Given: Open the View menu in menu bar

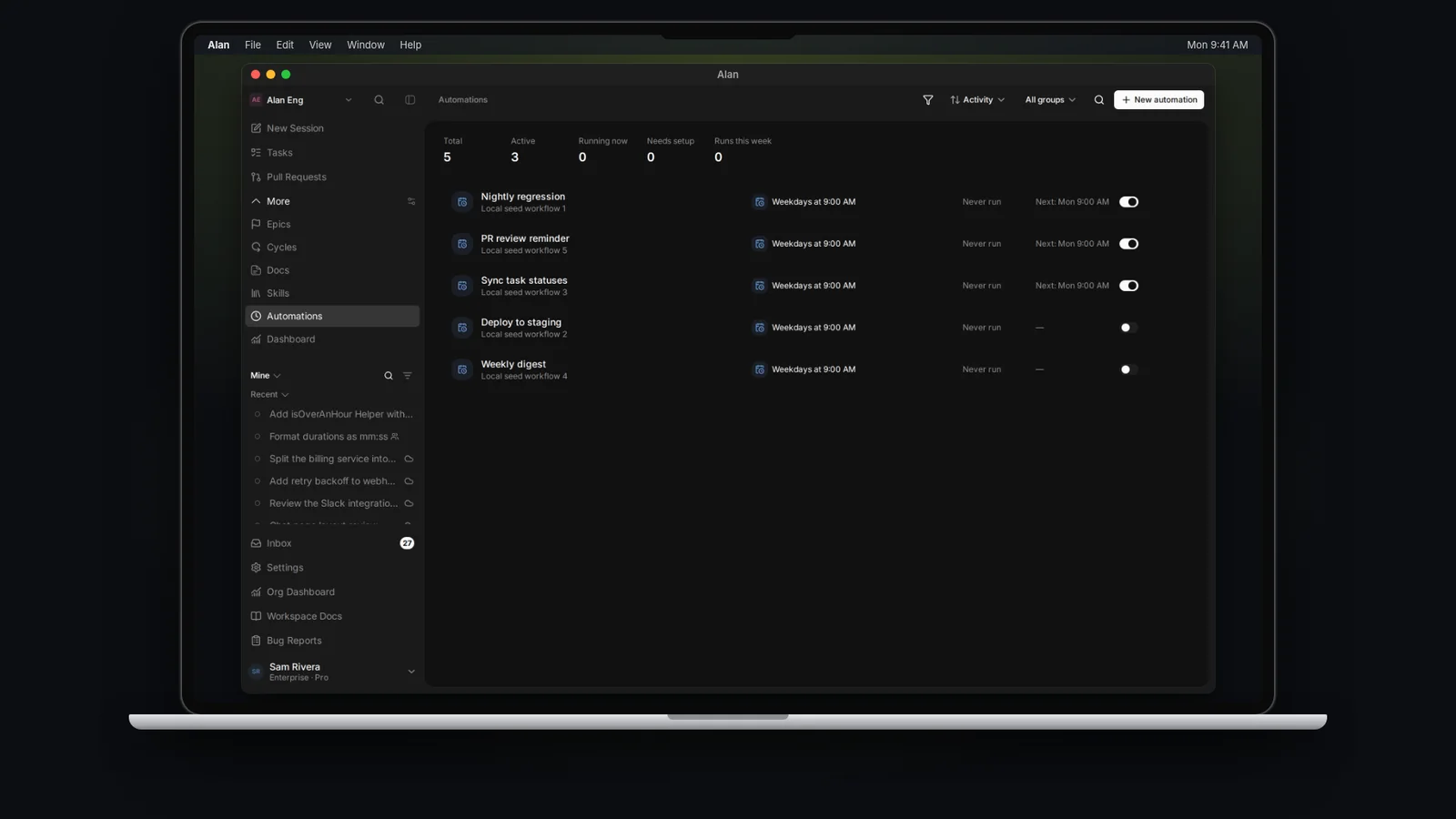Looking at the screenshot, I should tap(320, 45).
